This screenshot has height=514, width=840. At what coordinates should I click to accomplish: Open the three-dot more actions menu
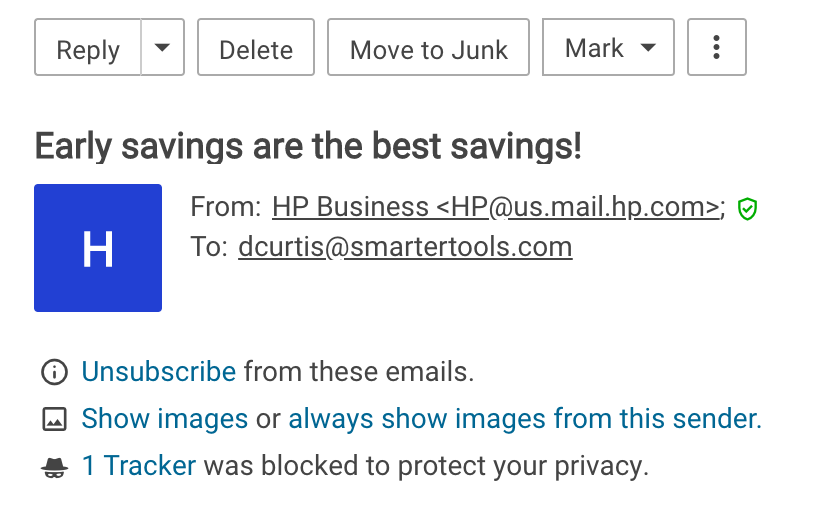(717, 48)
